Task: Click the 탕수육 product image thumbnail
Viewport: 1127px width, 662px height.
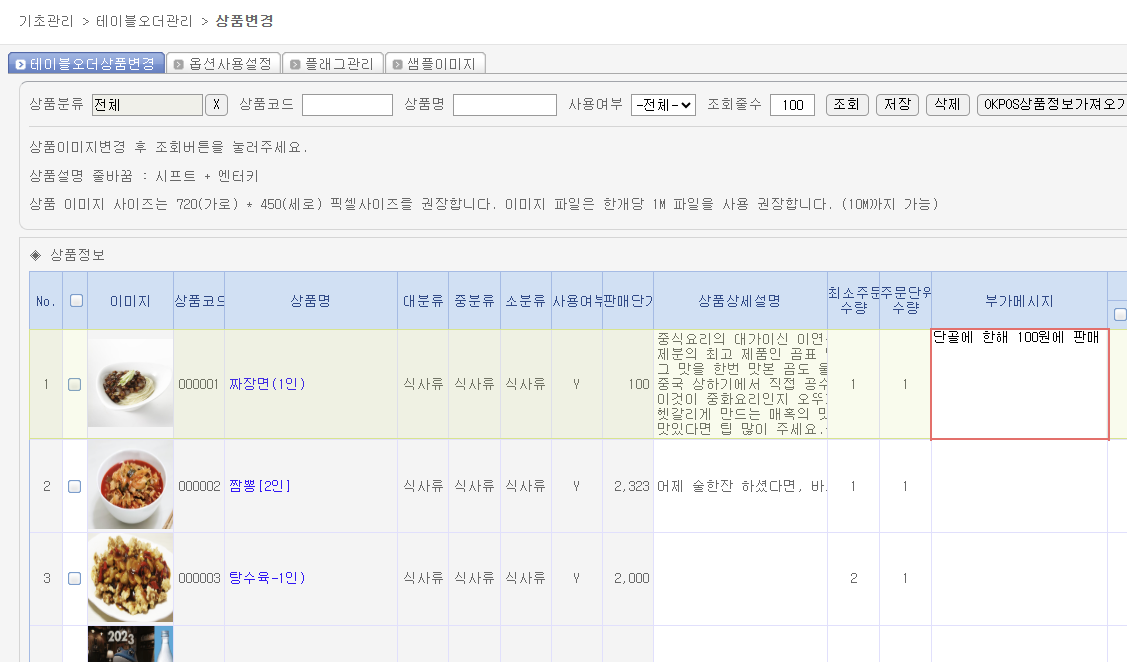Action: coord(130,578)
